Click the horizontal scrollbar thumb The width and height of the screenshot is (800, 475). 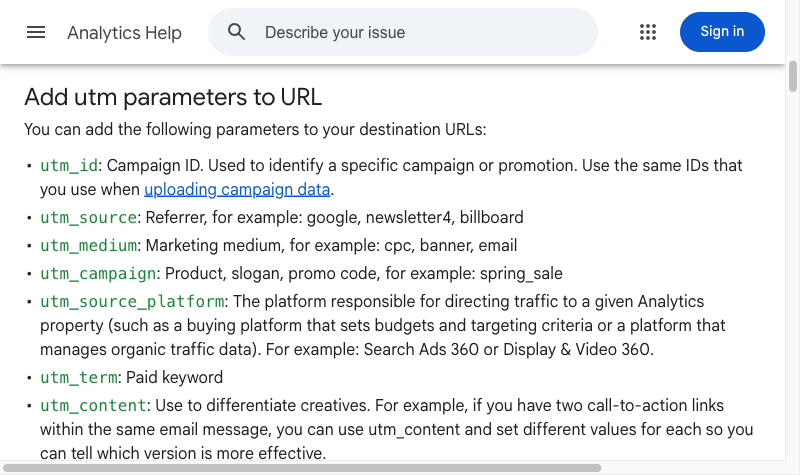(x=302, y=468)
